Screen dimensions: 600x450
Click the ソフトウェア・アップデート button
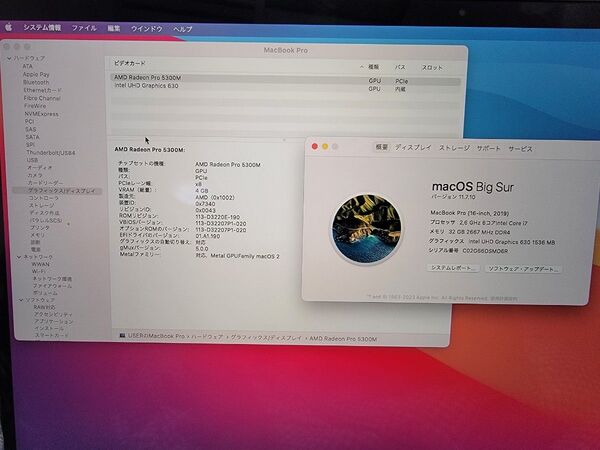tap(523, 269)
